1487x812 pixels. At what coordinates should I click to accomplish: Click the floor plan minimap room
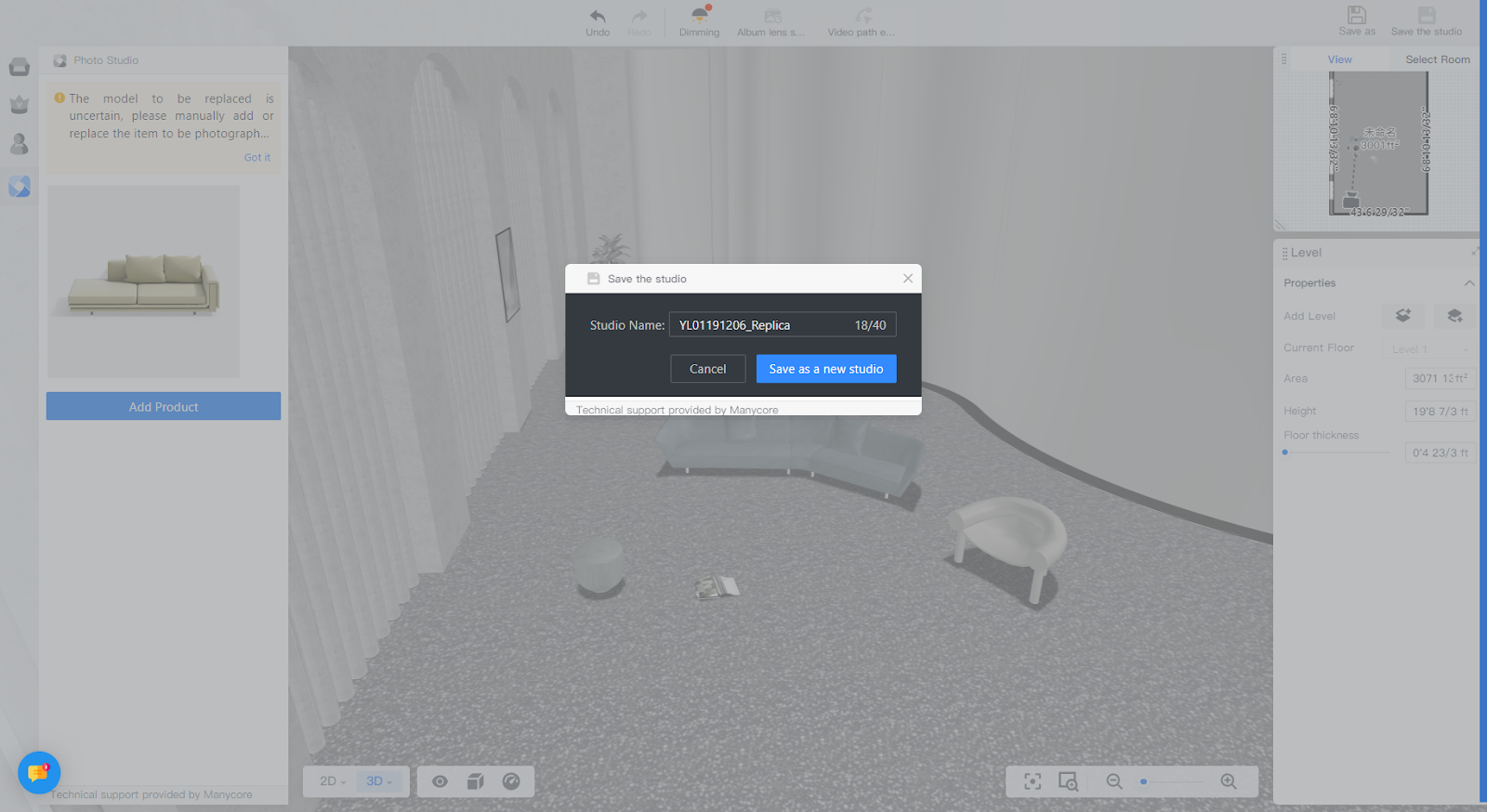[x=1379, y=142]
